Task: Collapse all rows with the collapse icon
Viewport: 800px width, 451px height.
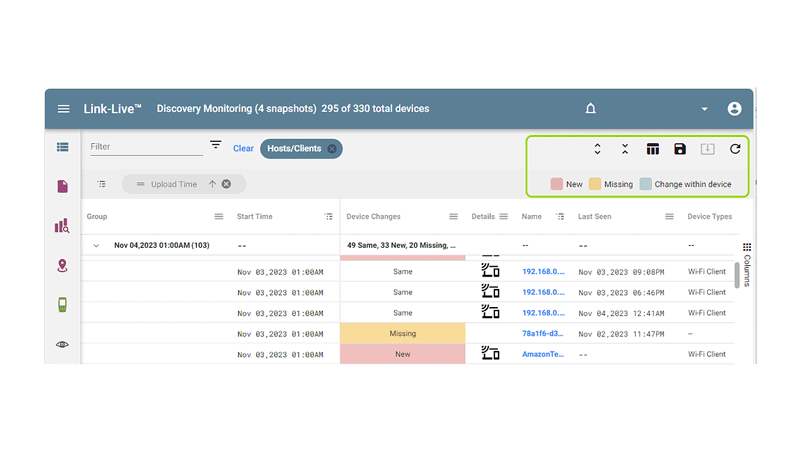Action: point(625,149)
